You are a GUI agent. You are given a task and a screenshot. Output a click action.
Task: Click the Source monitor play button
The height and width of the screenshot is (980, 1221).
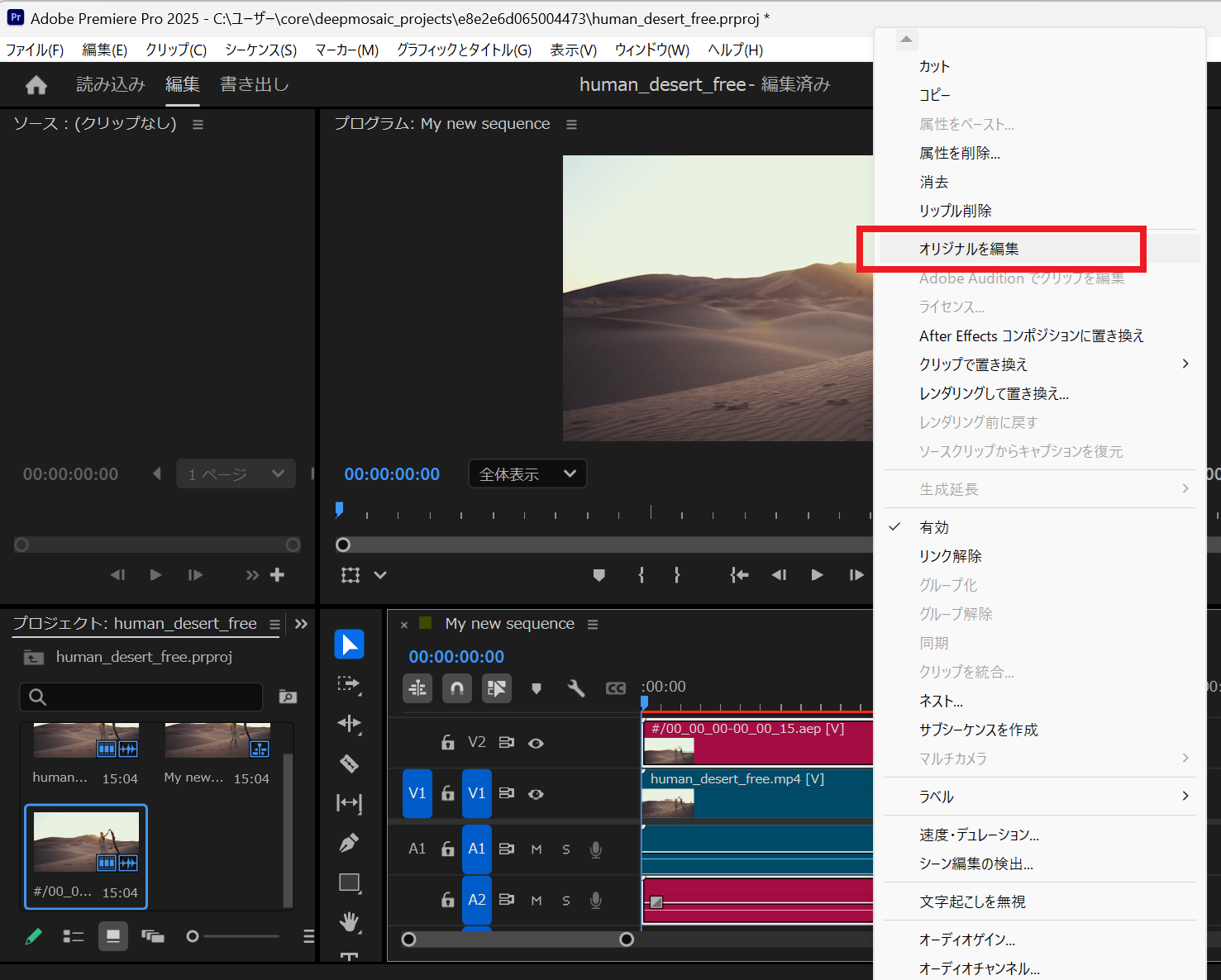(155, 575)
